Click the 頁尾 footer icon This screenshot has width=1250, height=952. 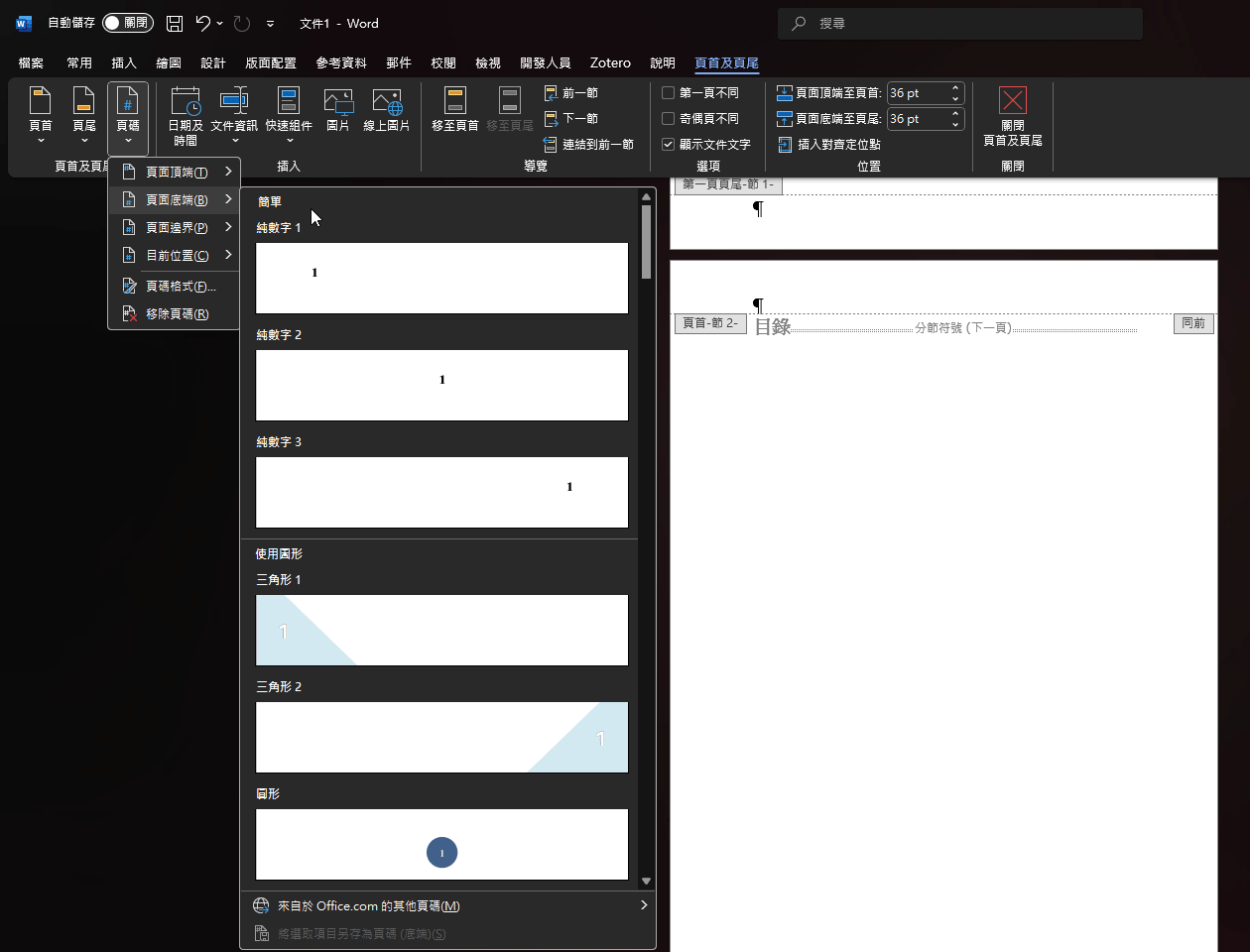[x=84, y=114]
